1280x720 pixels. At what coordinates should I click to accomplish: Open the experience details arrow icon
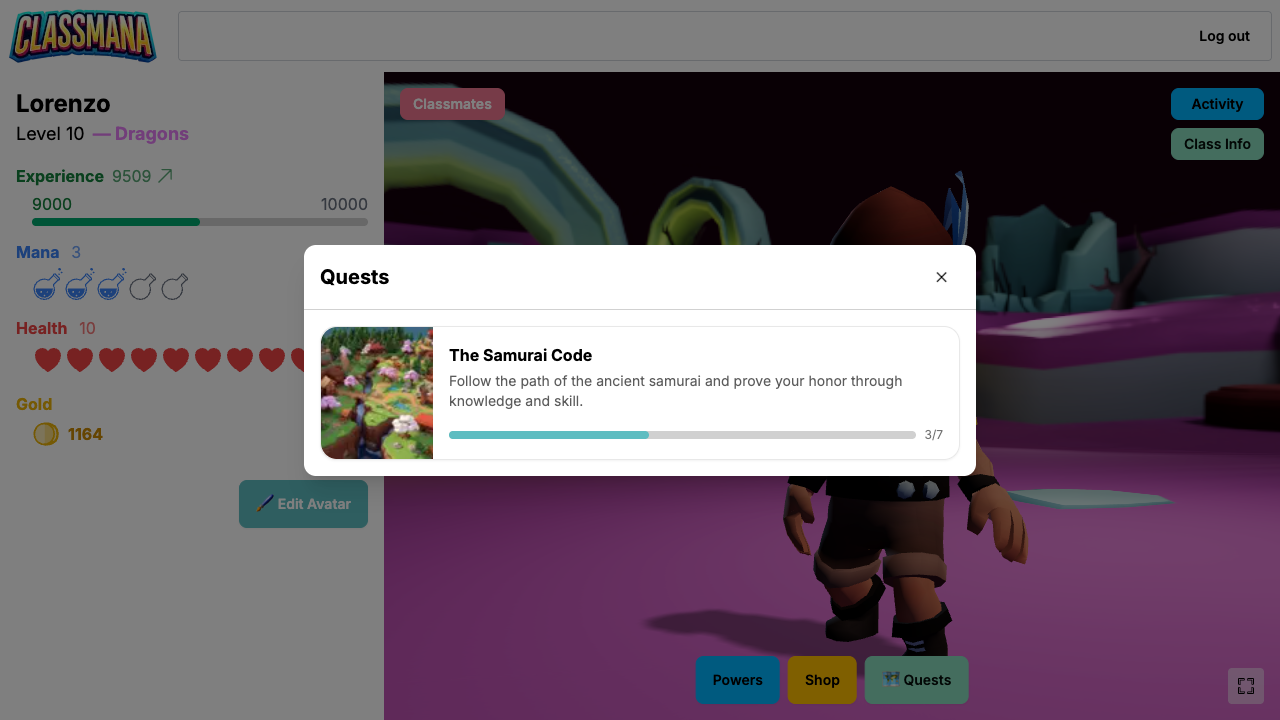click(x=166, y=176)
